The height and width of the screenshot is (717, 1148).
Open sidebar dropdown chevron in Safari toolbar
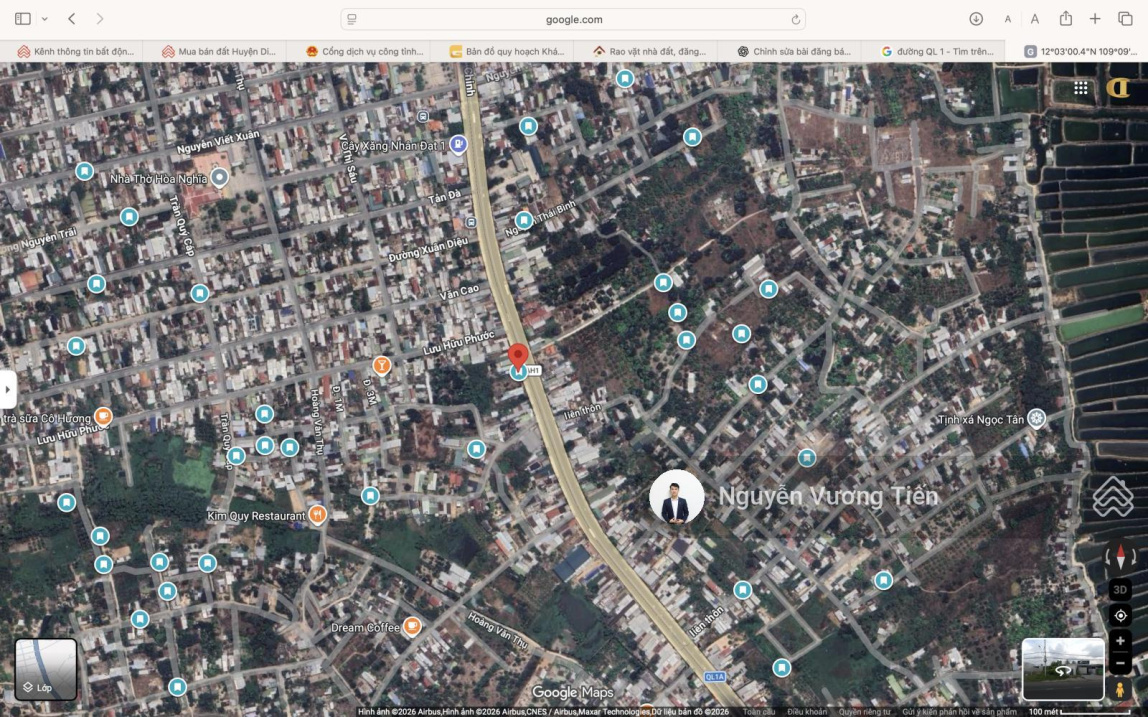click(x=44, y=19)
